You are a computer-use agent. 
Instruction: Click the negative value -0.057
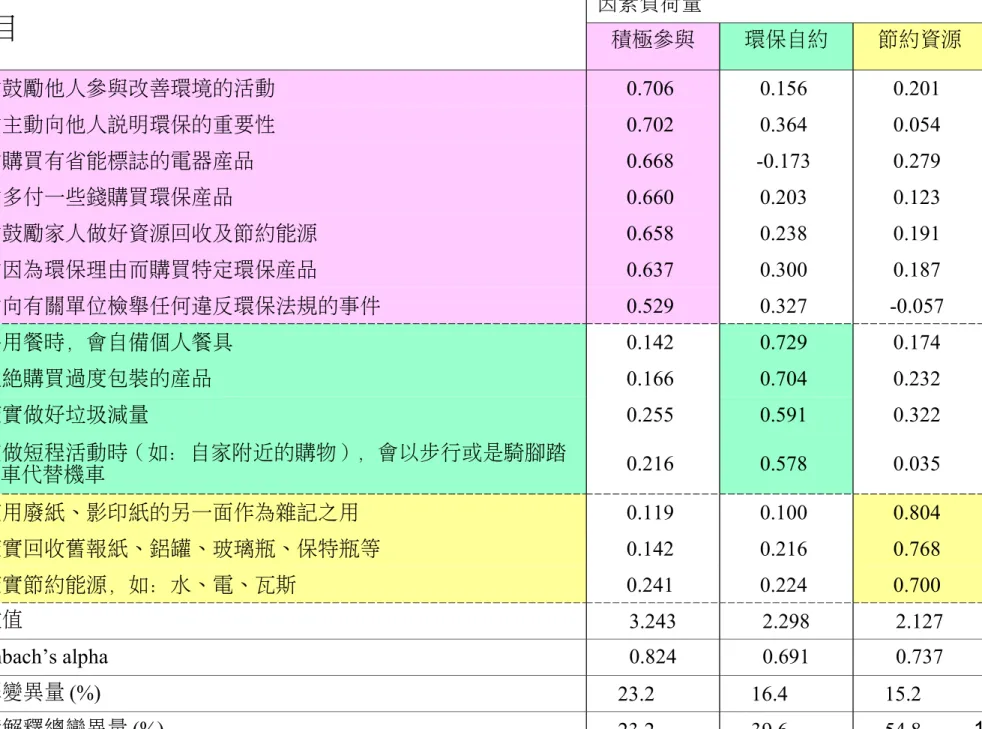[916, 306]
